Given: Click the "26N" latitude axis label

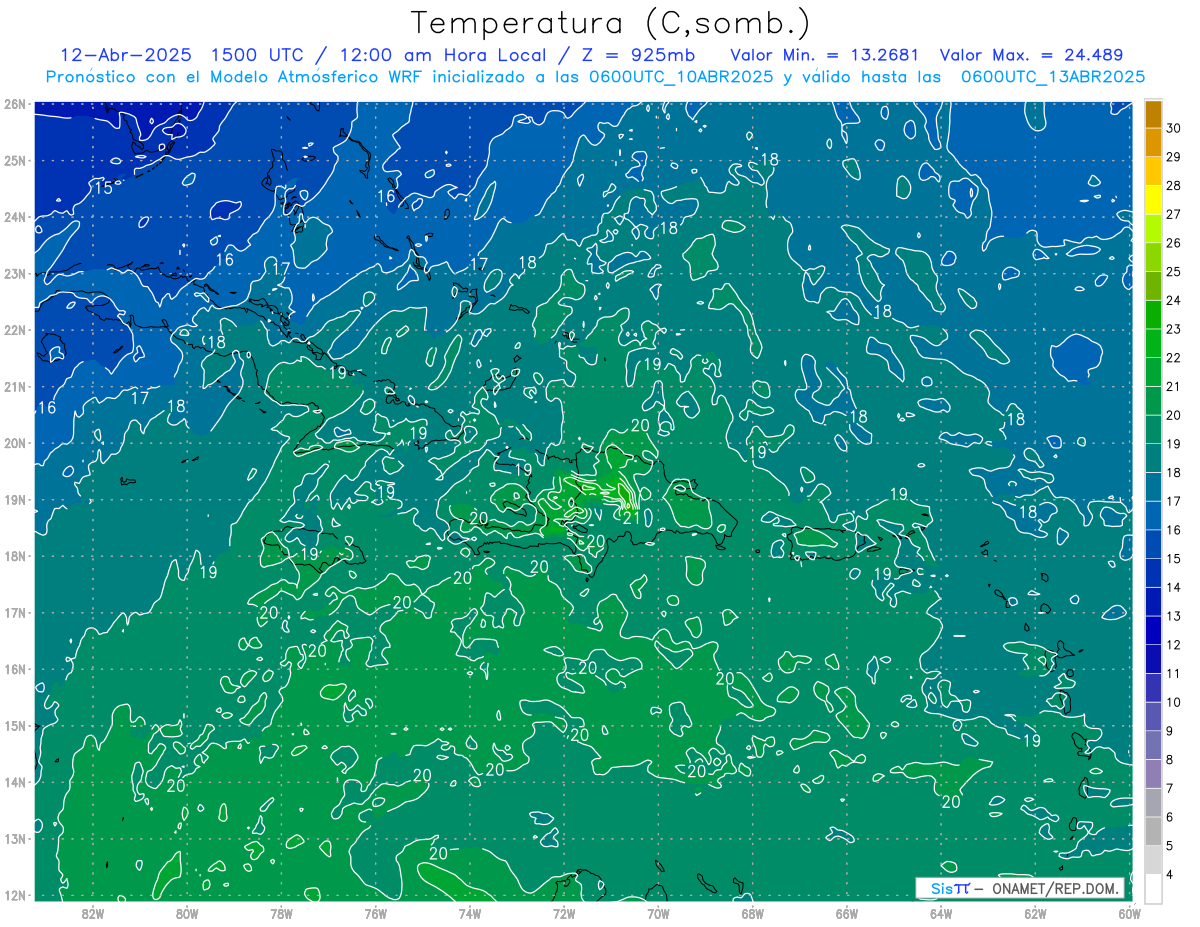Looking at the screenshot, I should click(x=15, y=104).
